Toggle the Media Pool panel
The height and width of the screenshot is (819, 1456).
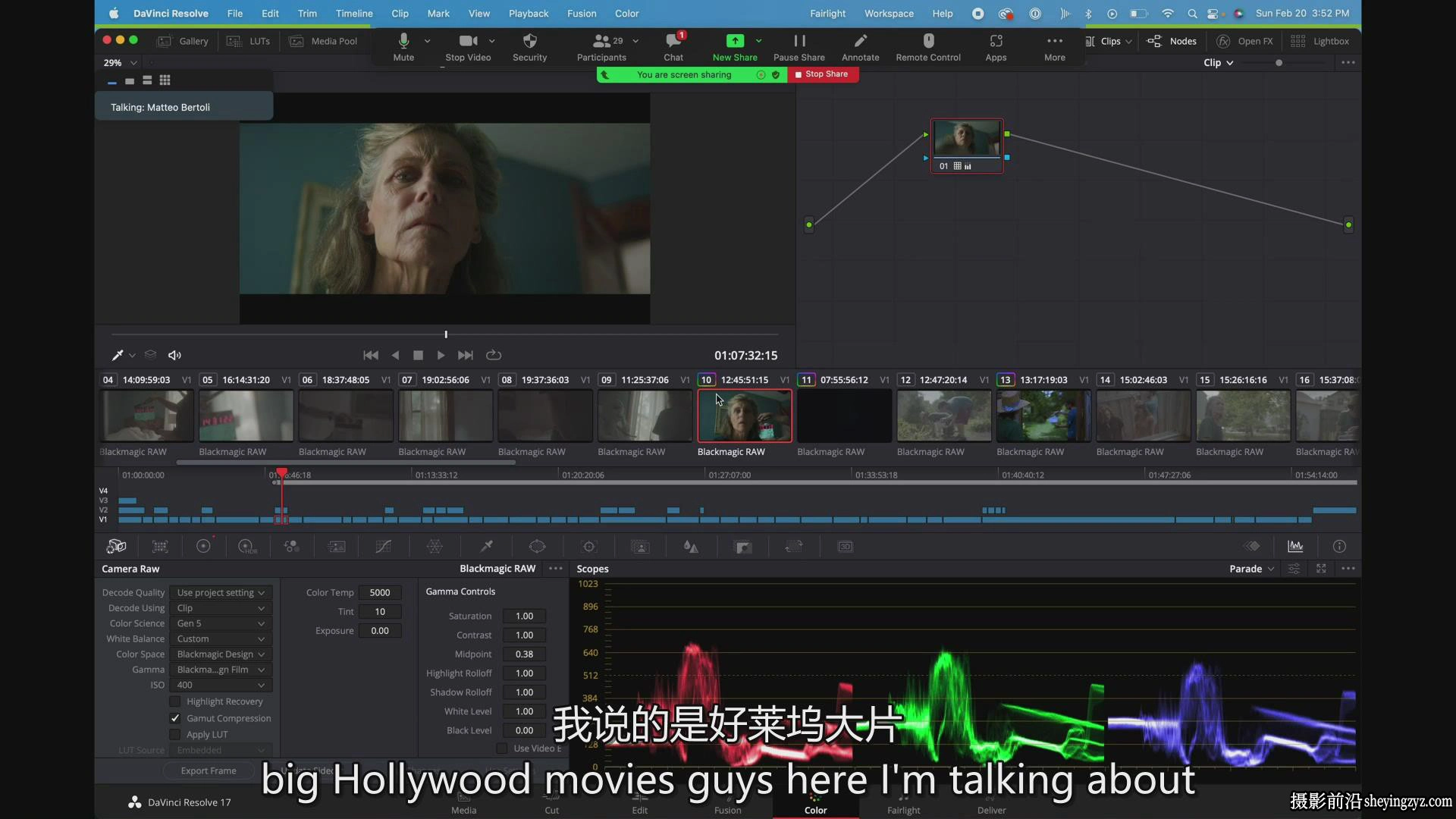[x=323, y=41]
